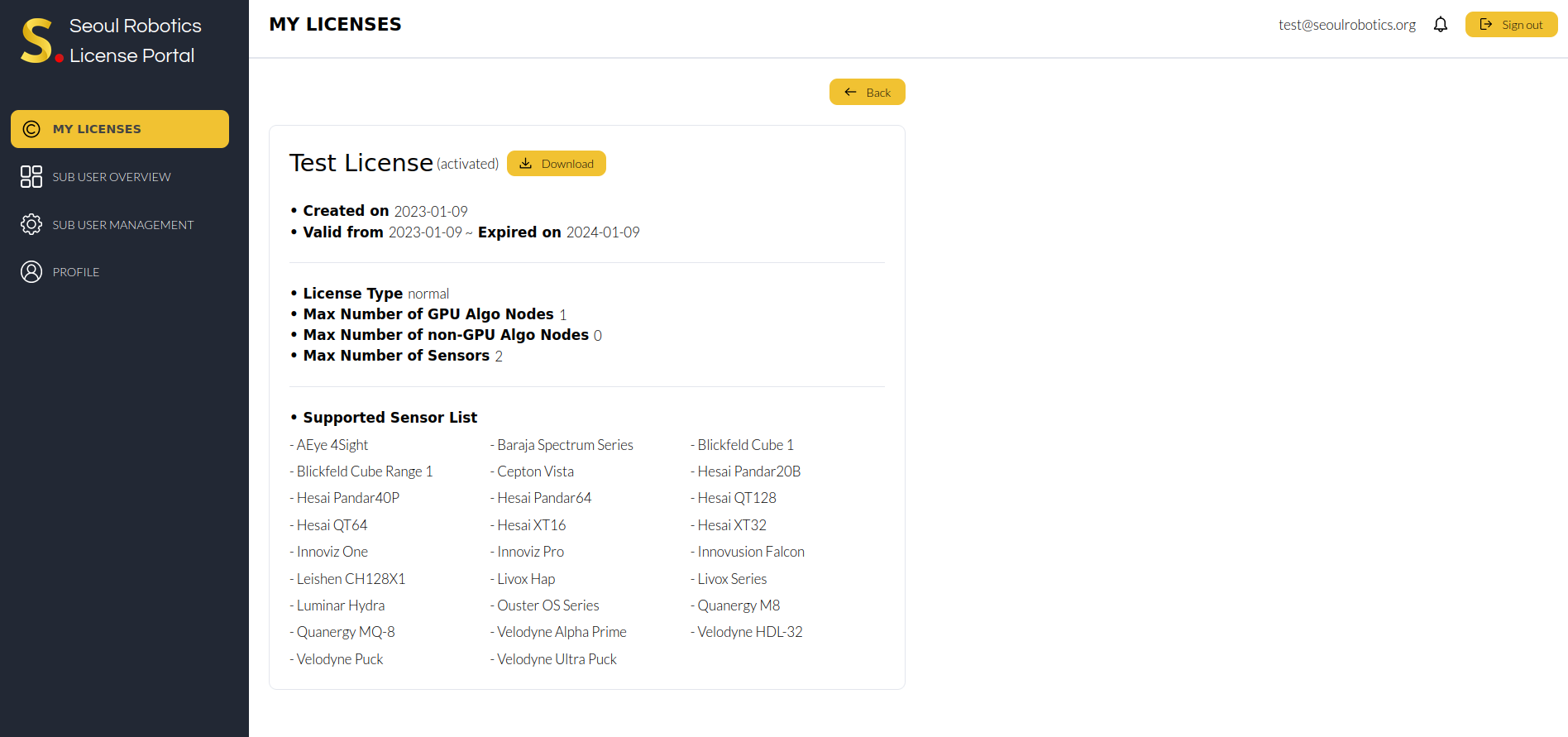Click Quanergy MQ-8 entry
1568x737 pixels.
[x=342, y=632]
